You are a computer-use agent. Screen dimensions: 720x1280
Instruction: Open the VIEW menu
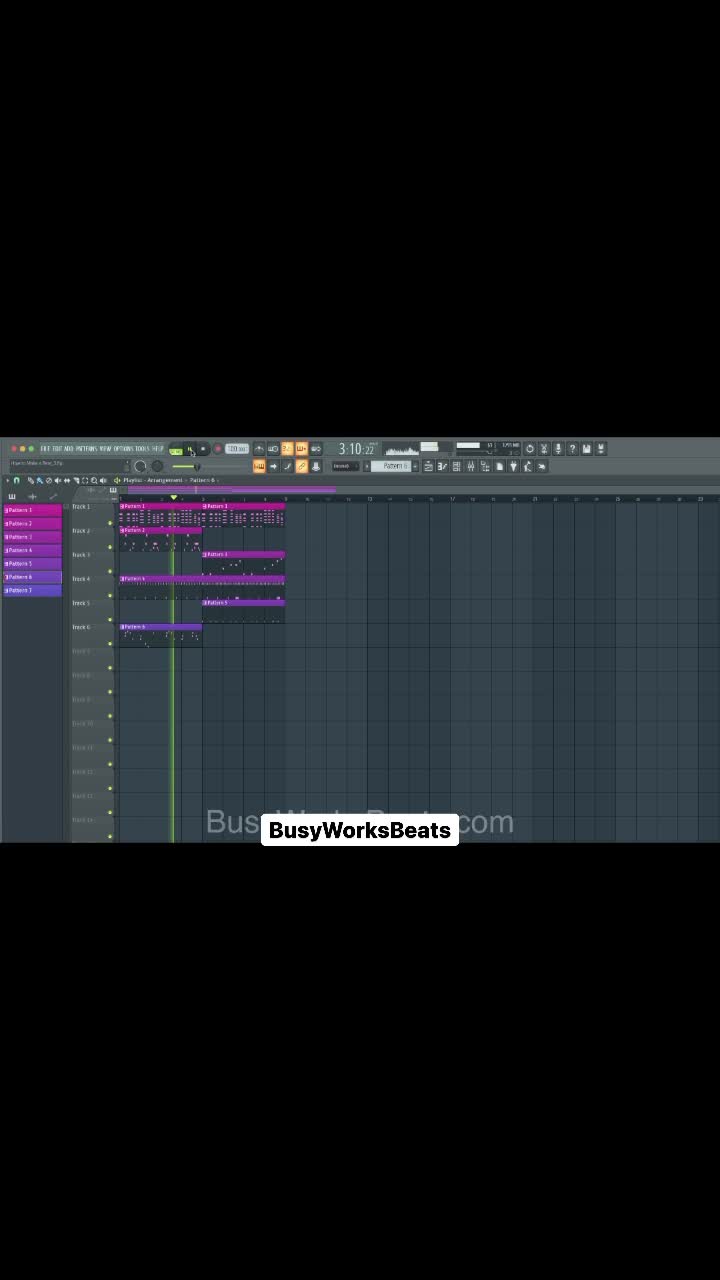[105, 448]
